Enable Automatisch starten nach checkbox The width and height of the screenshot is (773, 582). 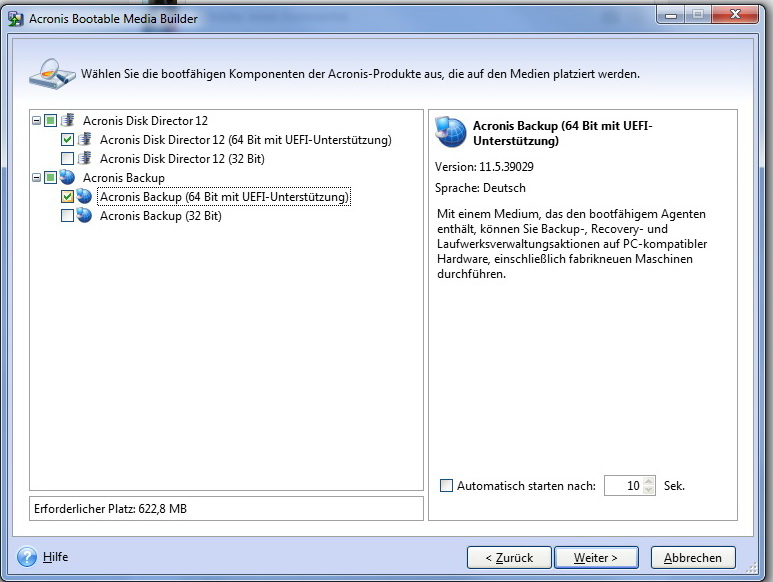(x=446, y=485)
